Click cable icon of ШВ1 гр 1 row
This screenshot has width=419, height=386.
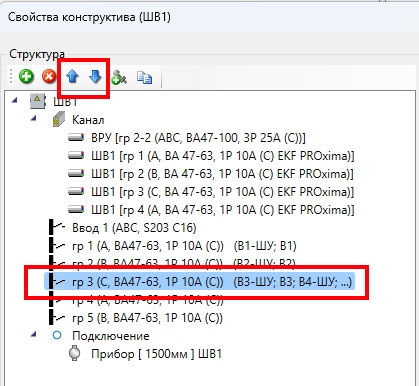[76, 155]
